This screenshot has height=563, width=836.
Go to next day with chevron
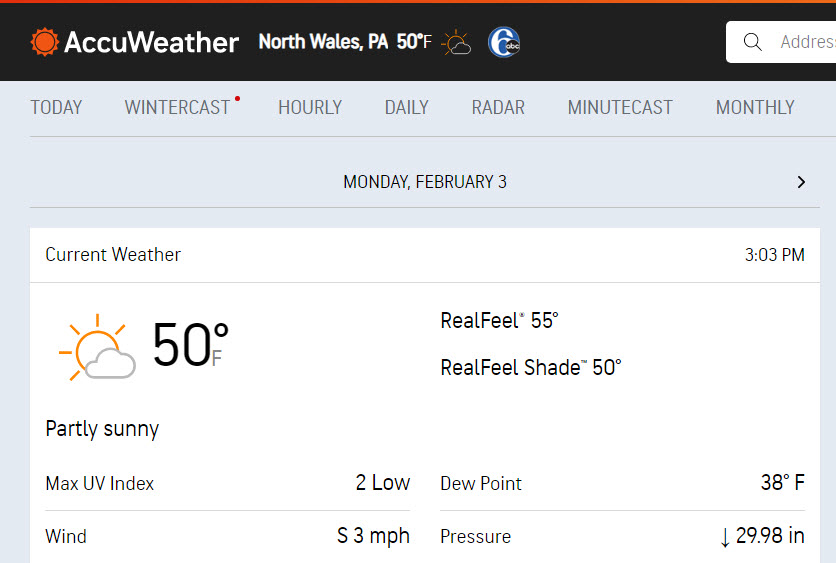click(x=801, y=182)
